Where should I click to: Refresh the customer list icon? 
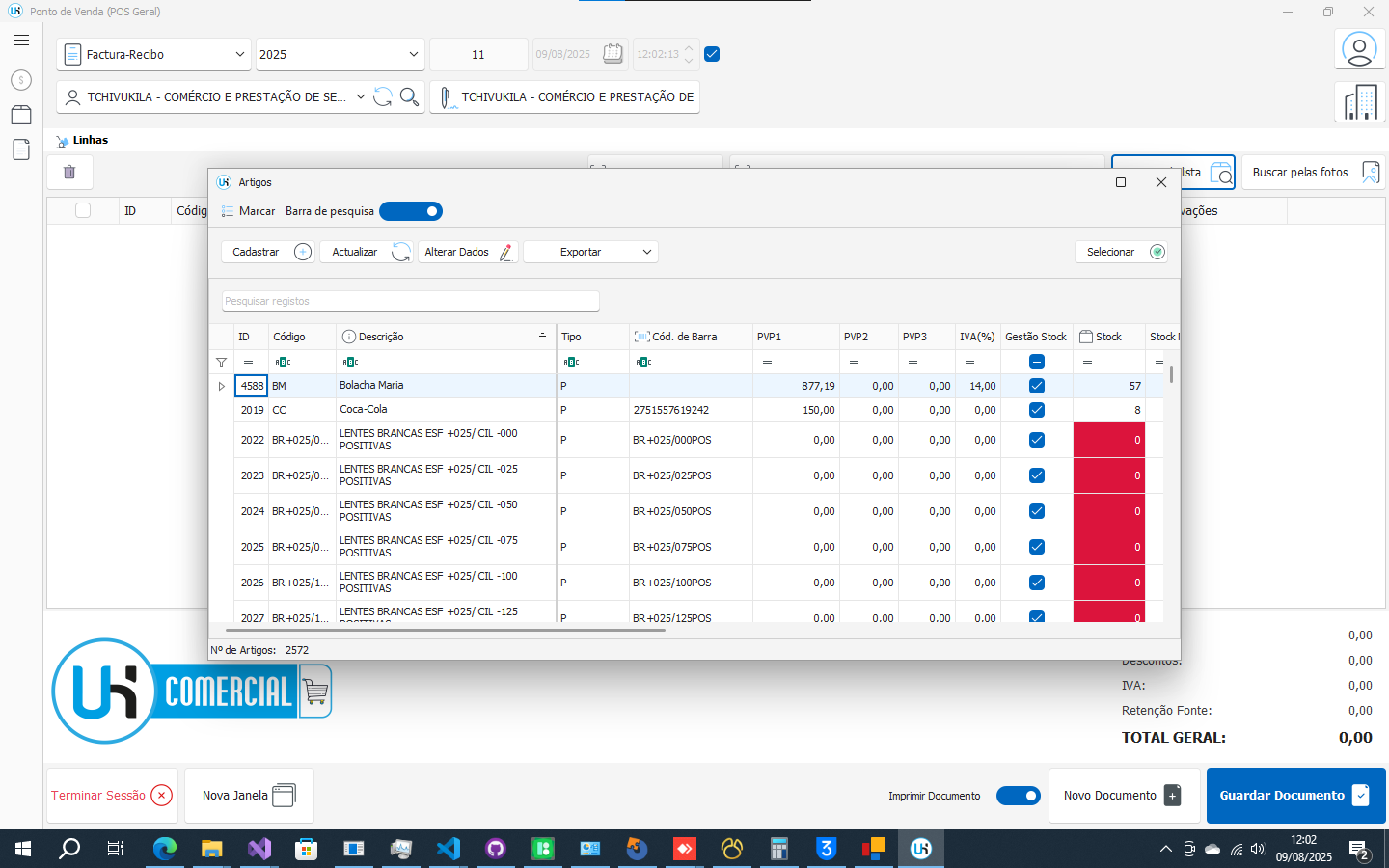383,96
